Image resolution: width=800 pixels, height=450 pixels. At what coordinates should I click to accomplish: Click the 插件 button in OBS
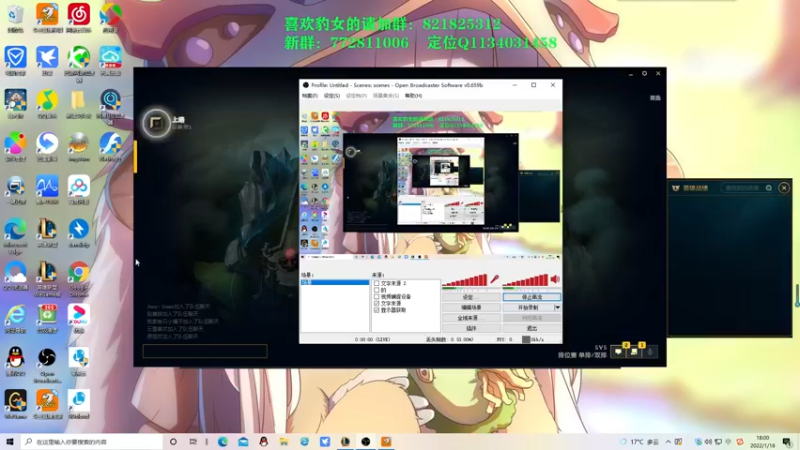(x=471, y=329)
